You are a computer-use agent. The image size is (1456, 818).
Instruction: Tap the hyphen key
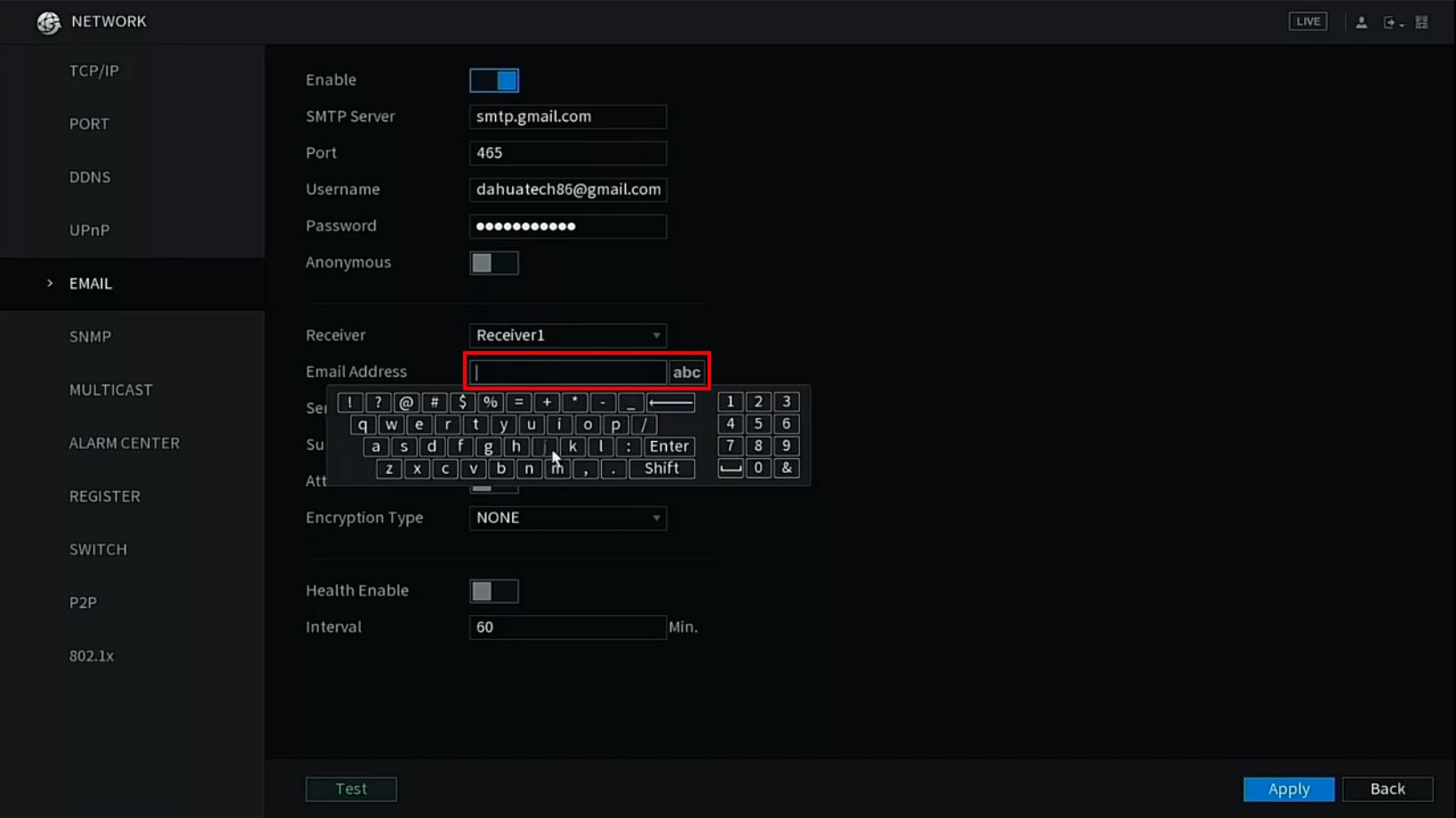(x=603, y=403)
